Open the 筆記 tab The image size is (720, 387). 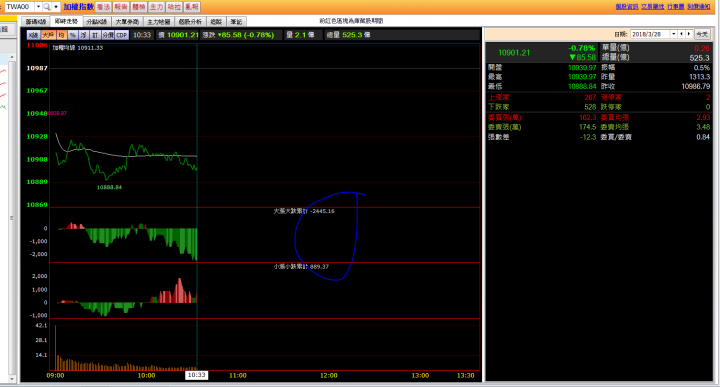point(236,22)
